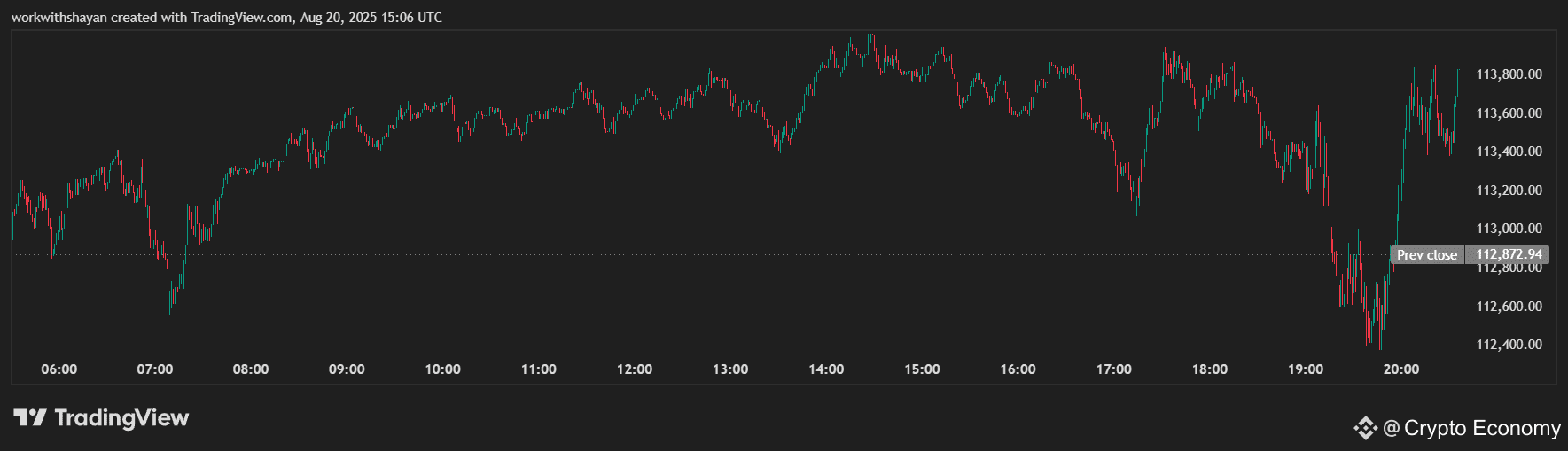Screen dimensions: 1568x451
Task: Click the 113,000.00 price axis label
Action: [x=1509, y=229]
